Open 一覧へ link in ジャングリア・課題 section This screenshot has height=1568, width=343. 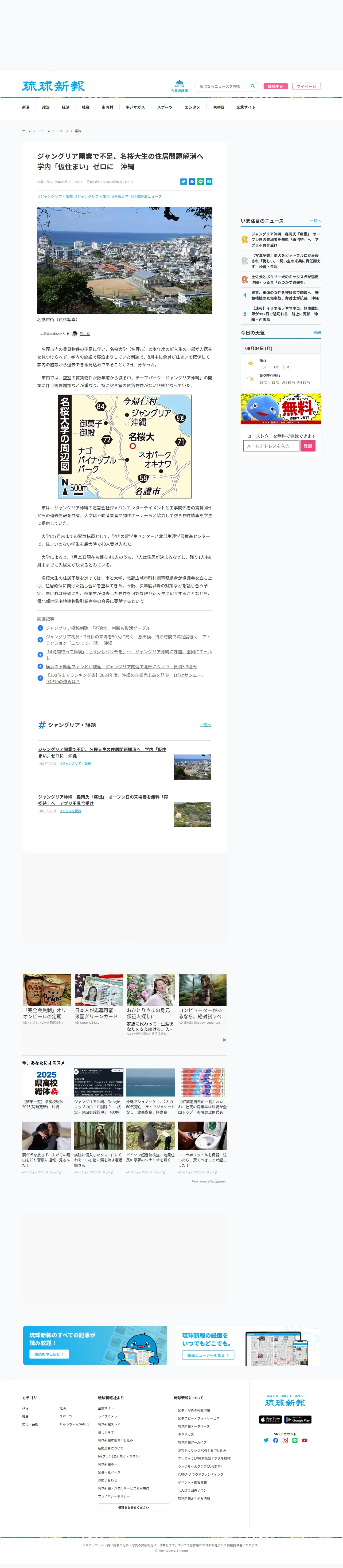pyautogui.click(x=205, y=725)
